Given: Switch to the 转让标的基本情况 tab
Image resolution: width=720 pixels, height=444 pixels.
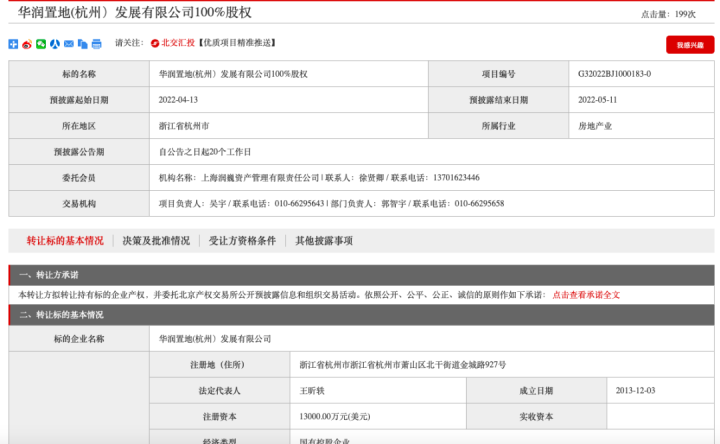Looking at the screenshot, I should (65, 241).
